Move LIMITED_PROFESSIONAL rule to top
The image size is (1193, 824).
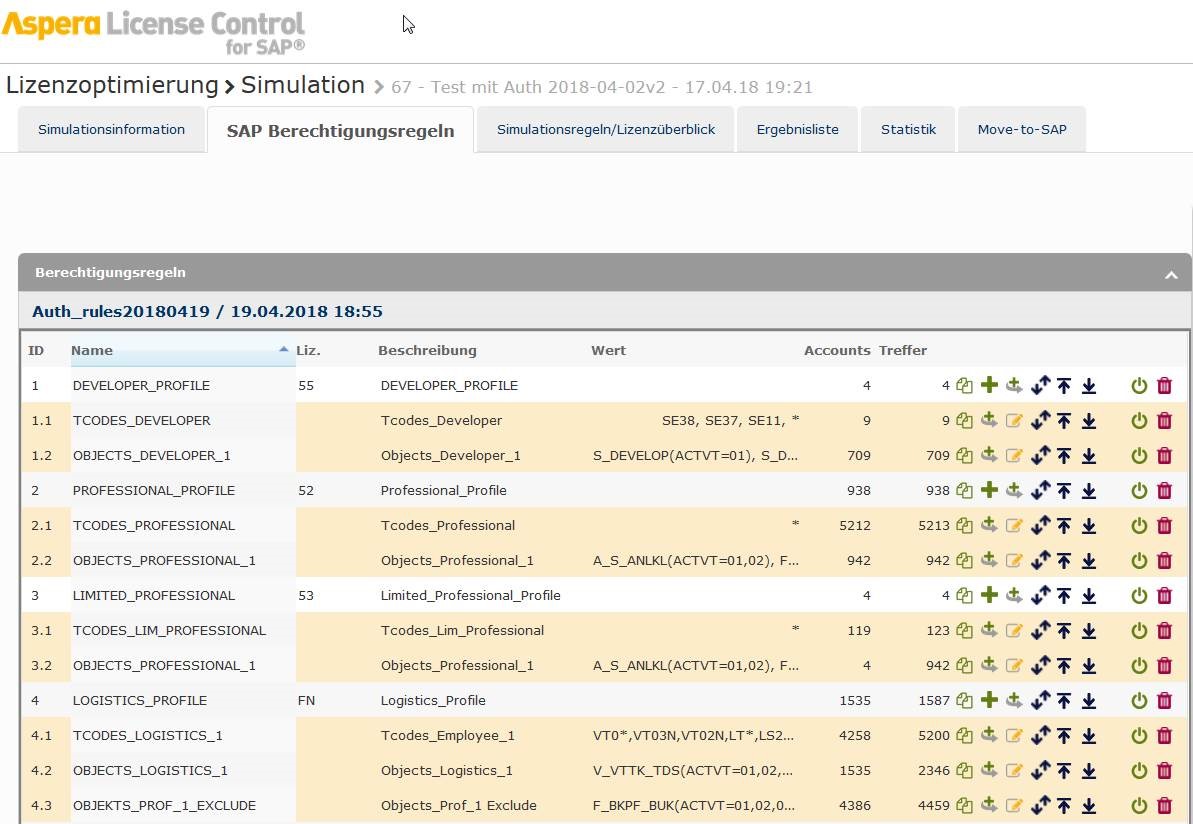click(1064, 596)
